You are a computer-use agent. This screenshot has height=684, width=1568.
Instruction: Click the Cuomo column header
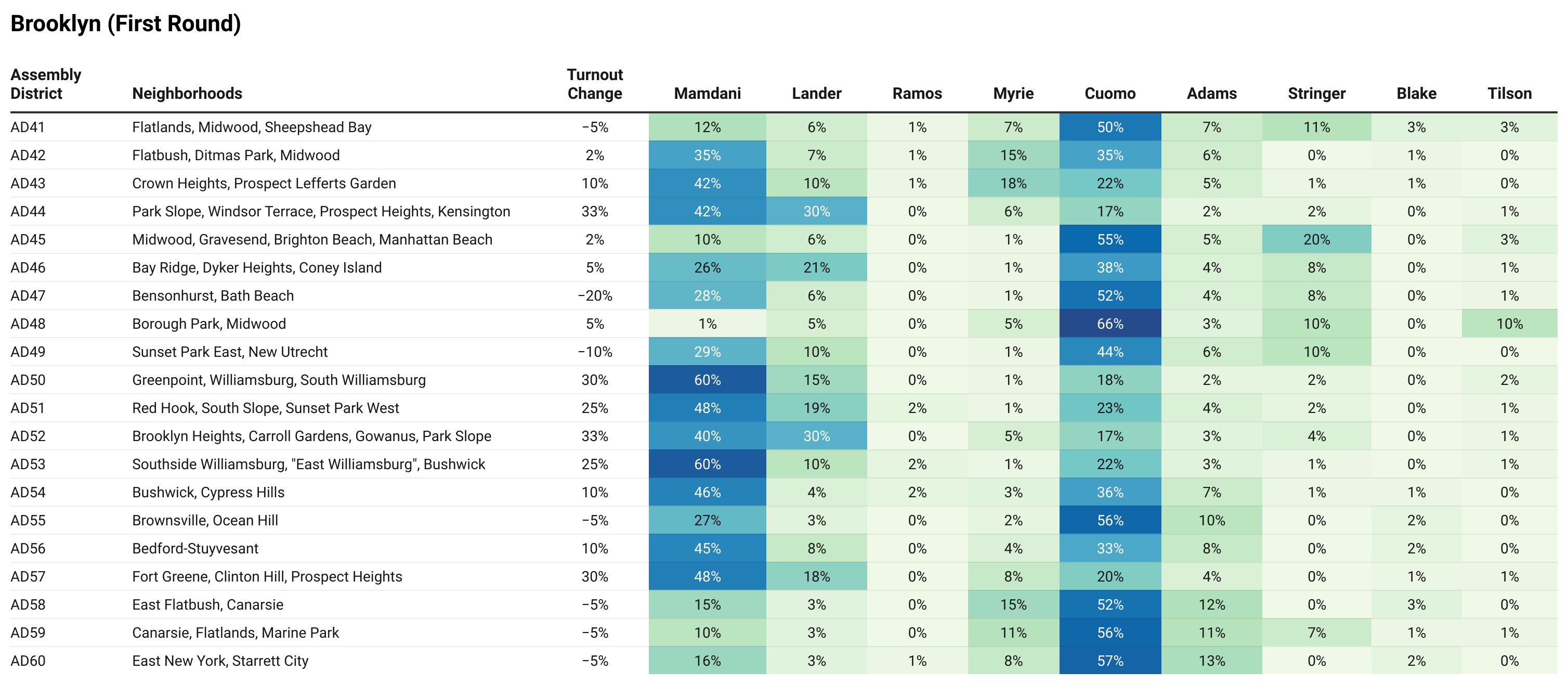coord(1109,93)
